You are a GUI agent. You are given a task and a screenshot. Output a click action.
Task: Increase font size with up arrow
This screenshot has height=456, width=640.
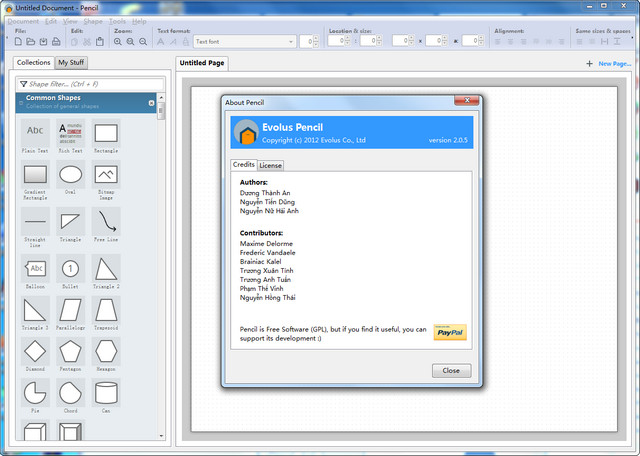316,39
